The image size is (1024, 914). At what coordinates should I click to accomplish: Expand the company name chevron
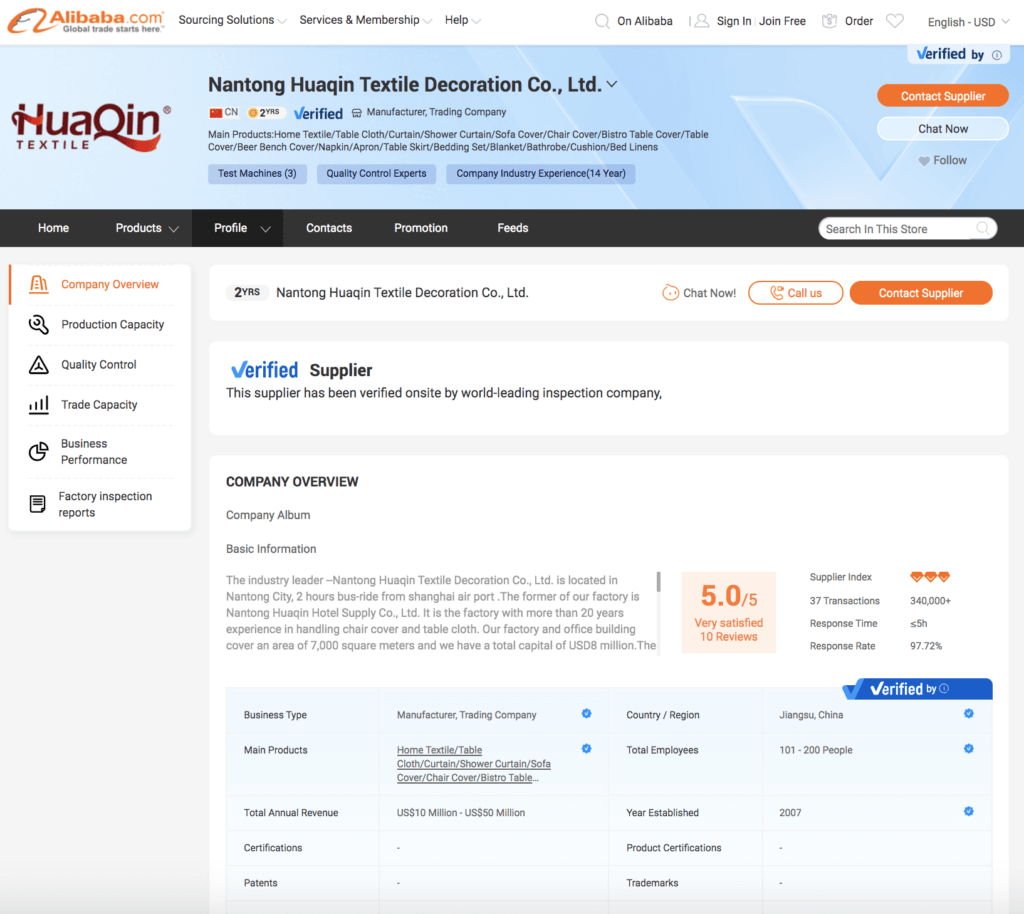(612, 84)
